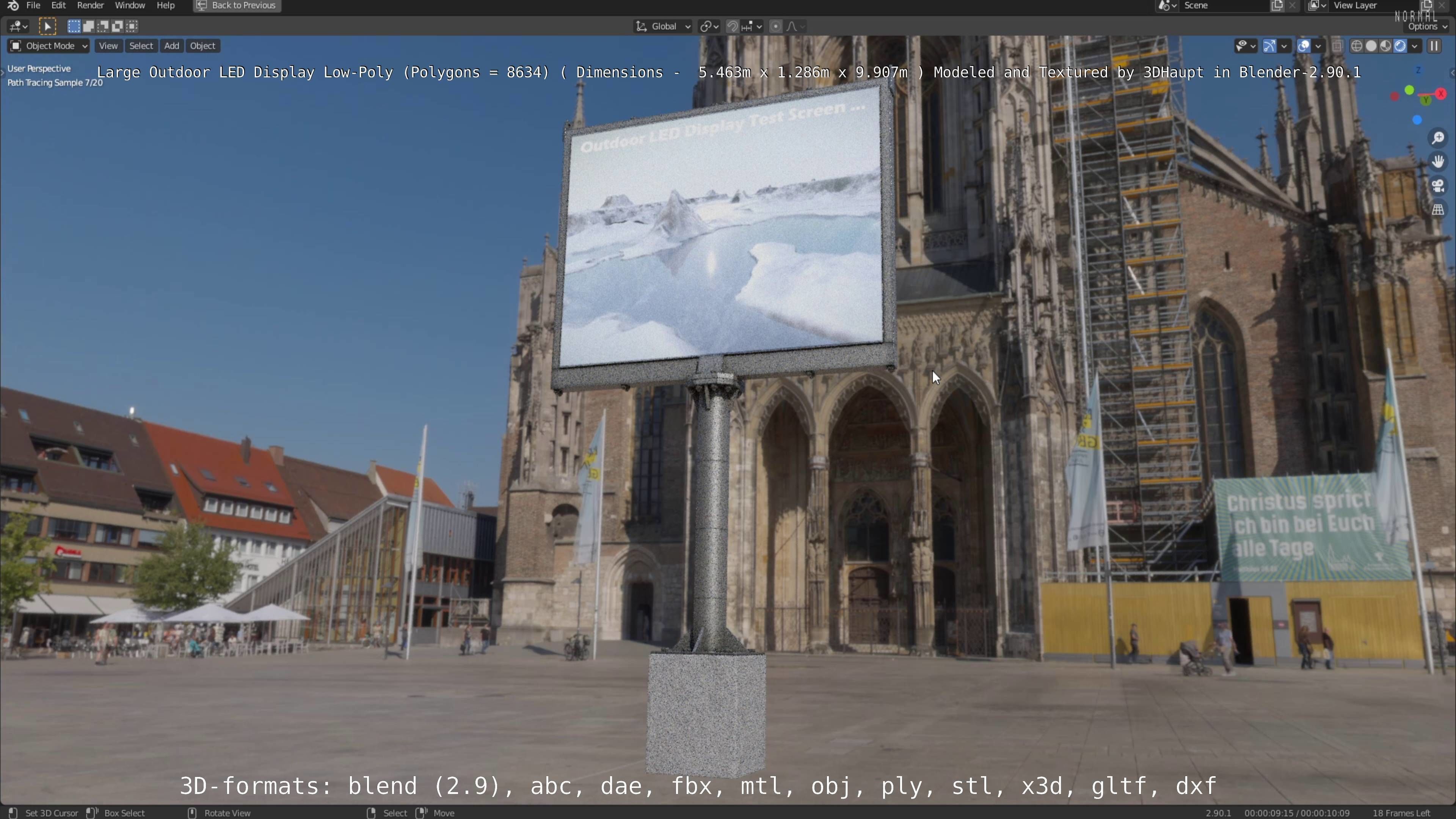Open the View Layer browse icon

click(1317, 6)
